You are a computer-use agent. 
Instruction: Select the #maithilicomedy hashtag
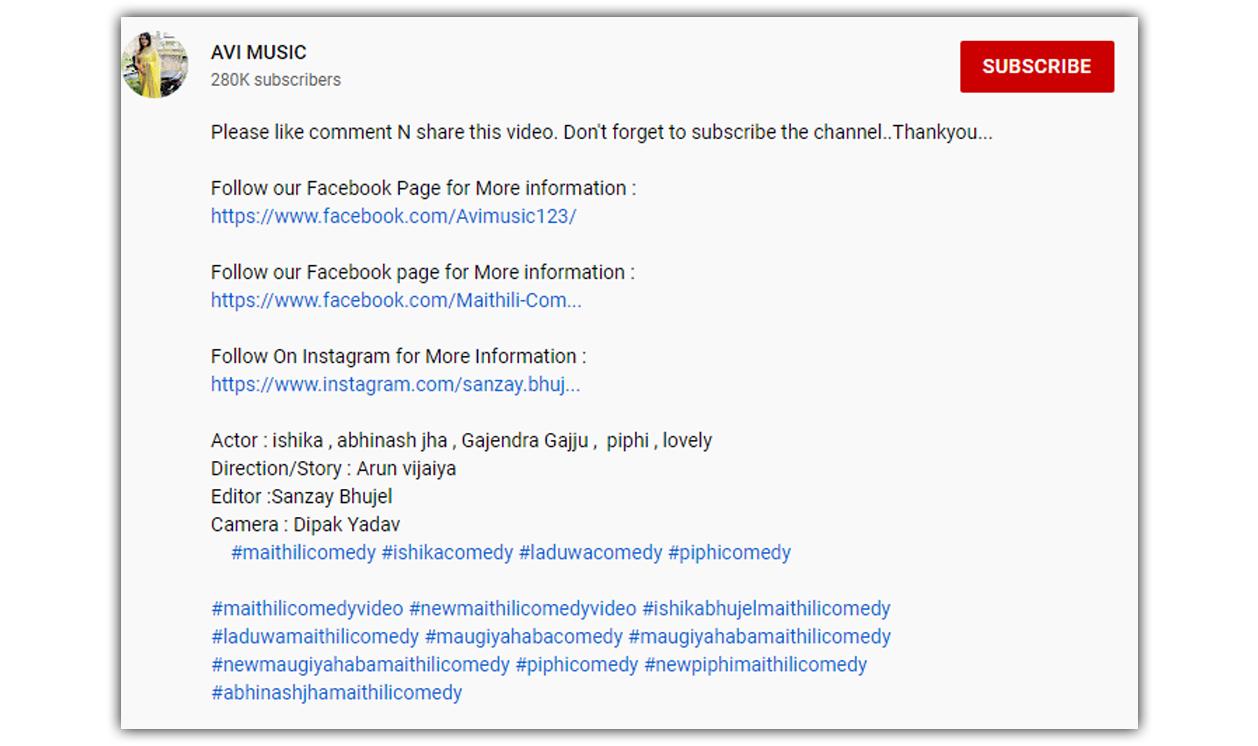(x=303, y=552)
